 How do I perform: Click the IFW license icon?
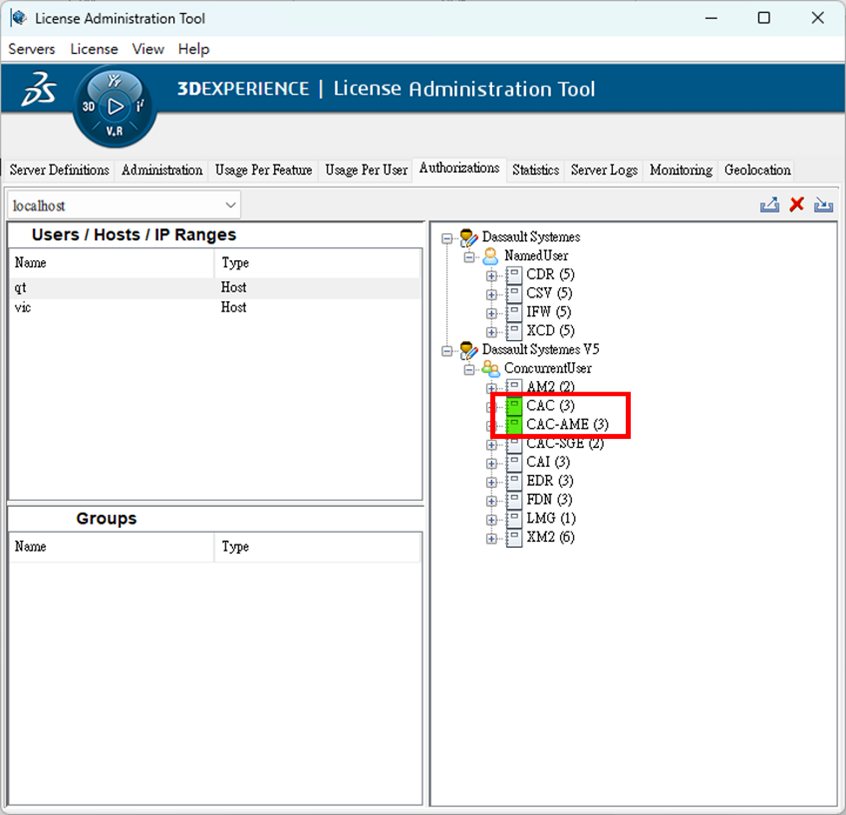[514, 312]
